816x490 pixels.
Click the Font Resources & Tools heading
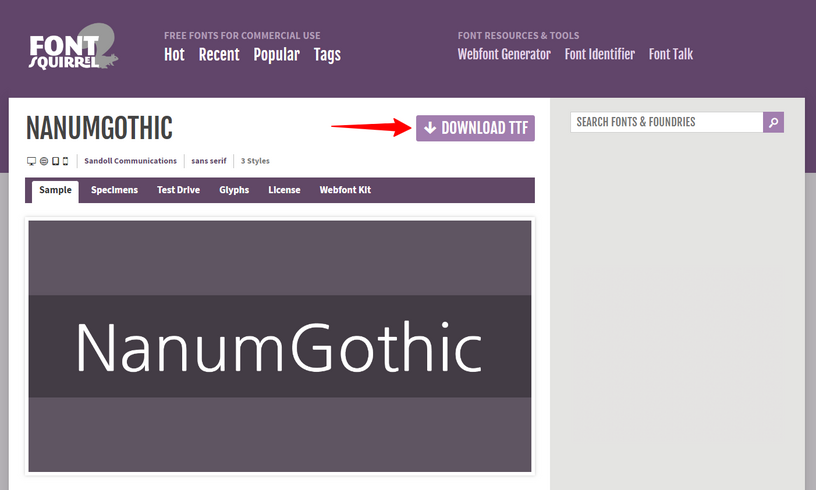coord(518,36)
